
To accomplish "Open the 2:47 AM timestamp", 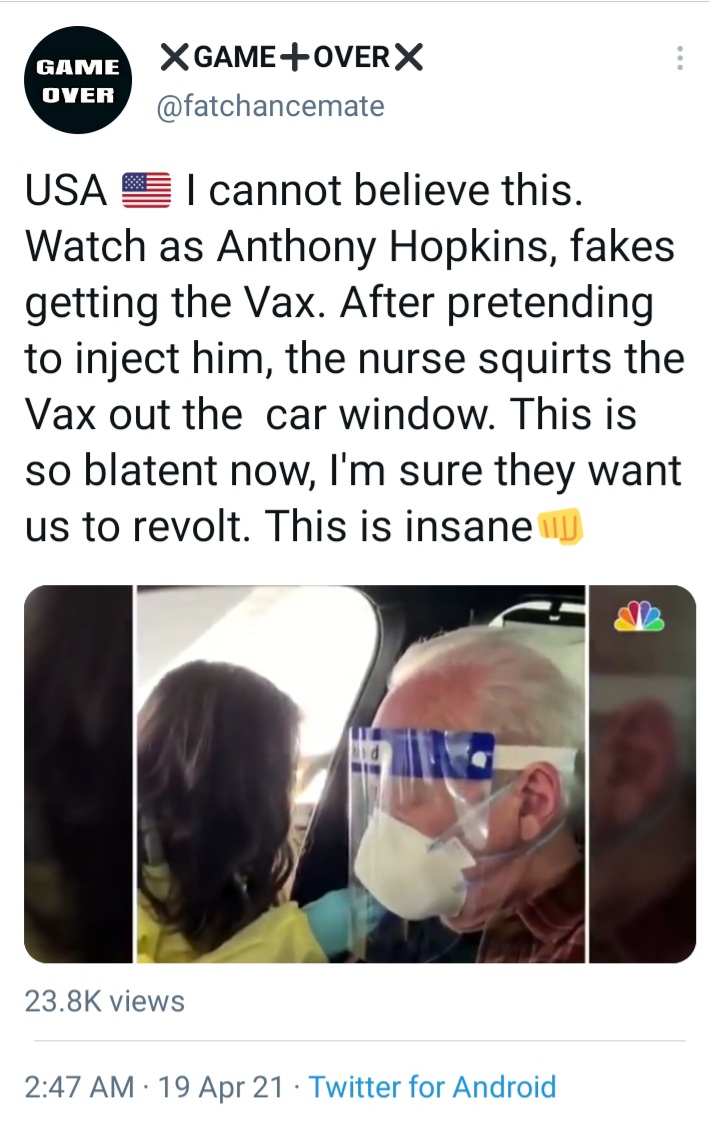I will click(x=79, y=1087).
